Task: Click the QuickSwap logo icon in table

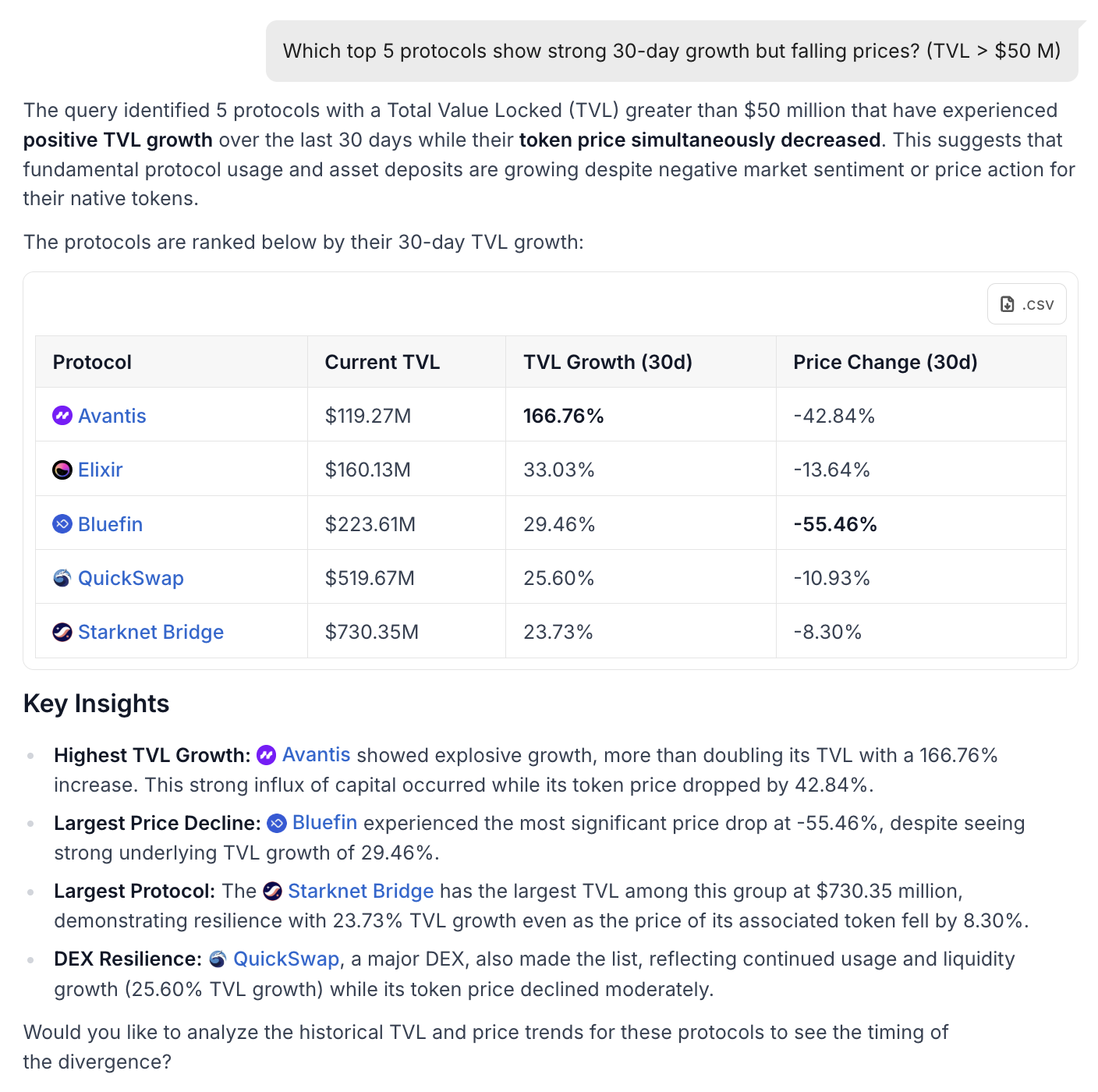Action: point(62,578)
